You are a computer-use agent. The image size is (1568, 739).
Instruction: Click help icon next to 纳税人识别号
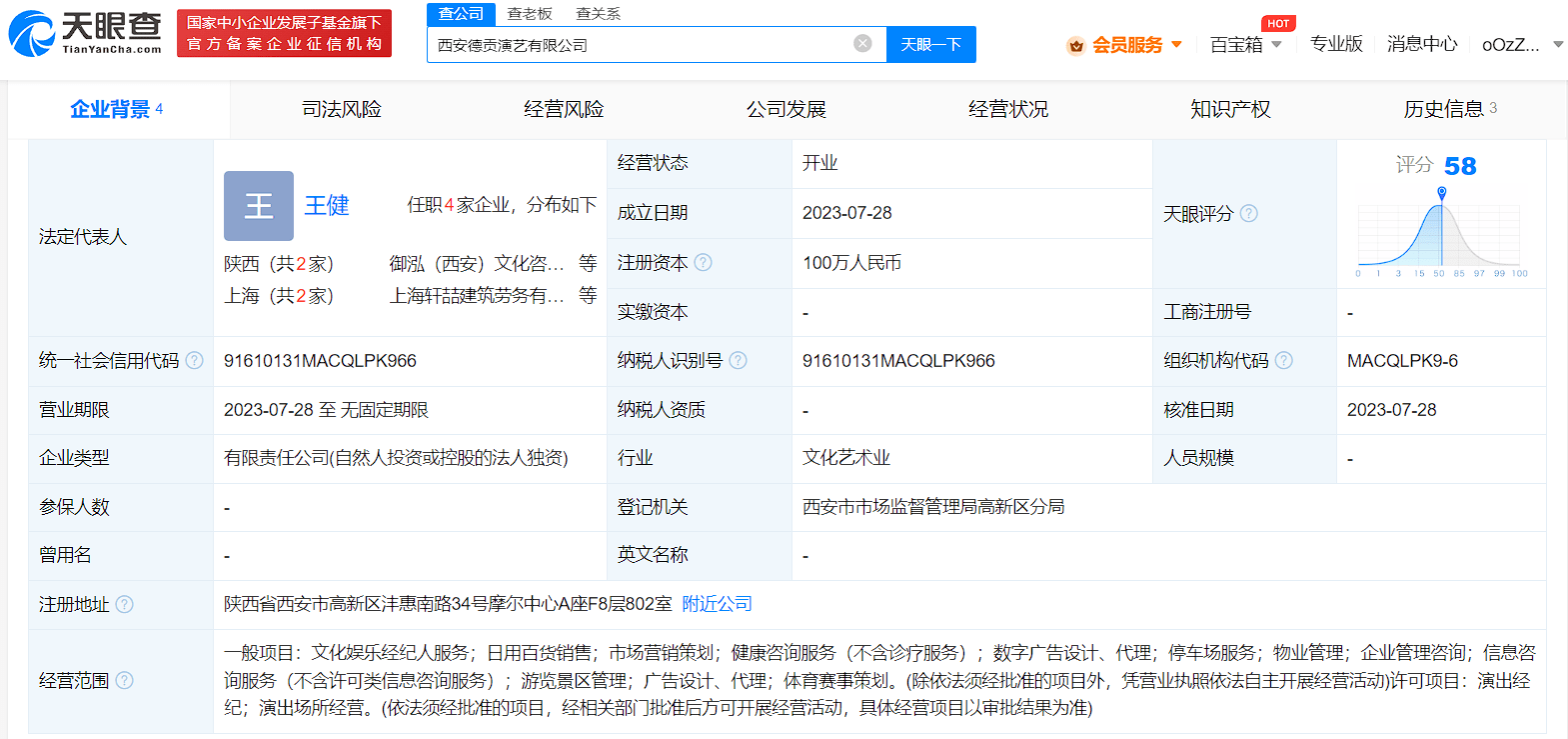pos(739,361)
